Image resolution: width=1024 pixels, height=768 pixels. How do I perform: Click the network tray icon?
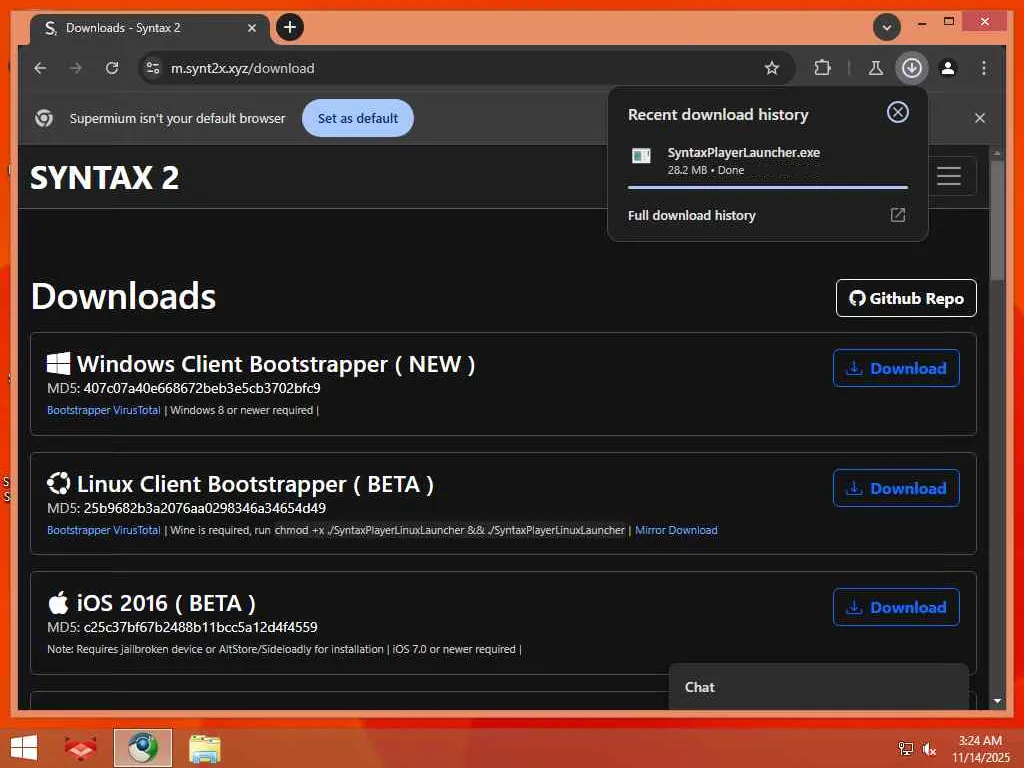[905, 748]
